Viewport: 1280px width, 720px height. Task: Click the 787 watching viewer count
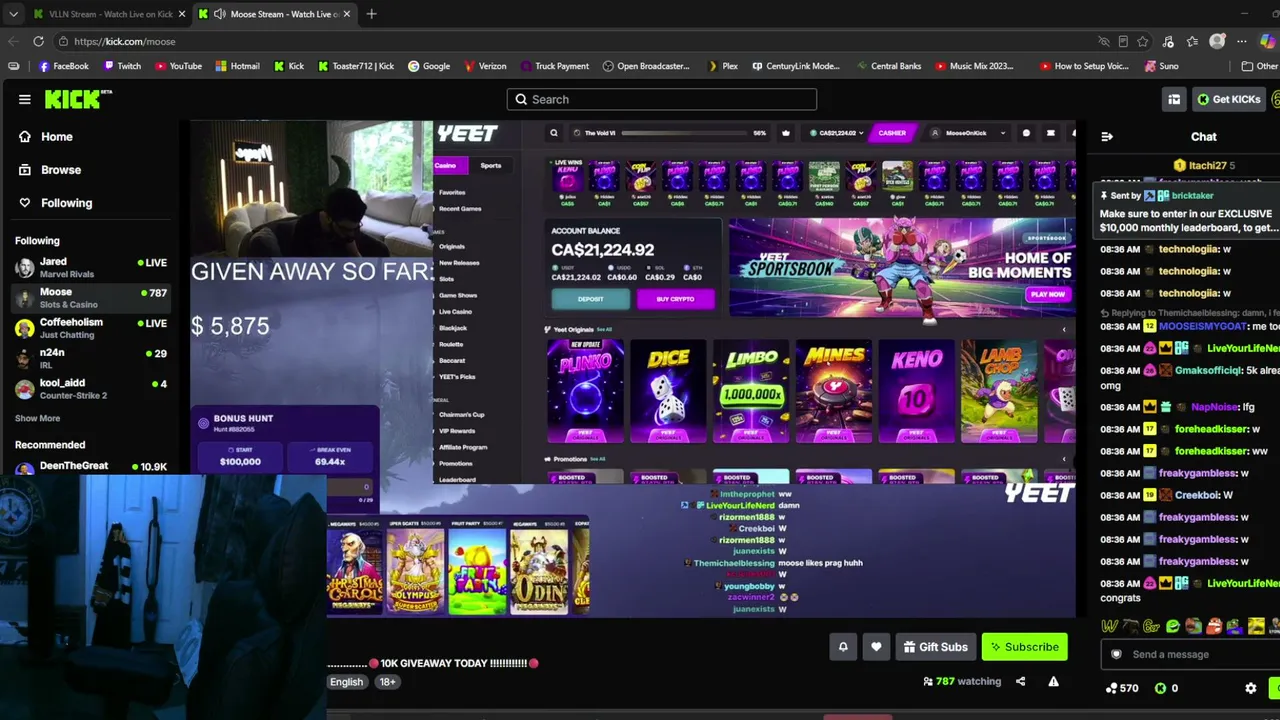(961, 681)
